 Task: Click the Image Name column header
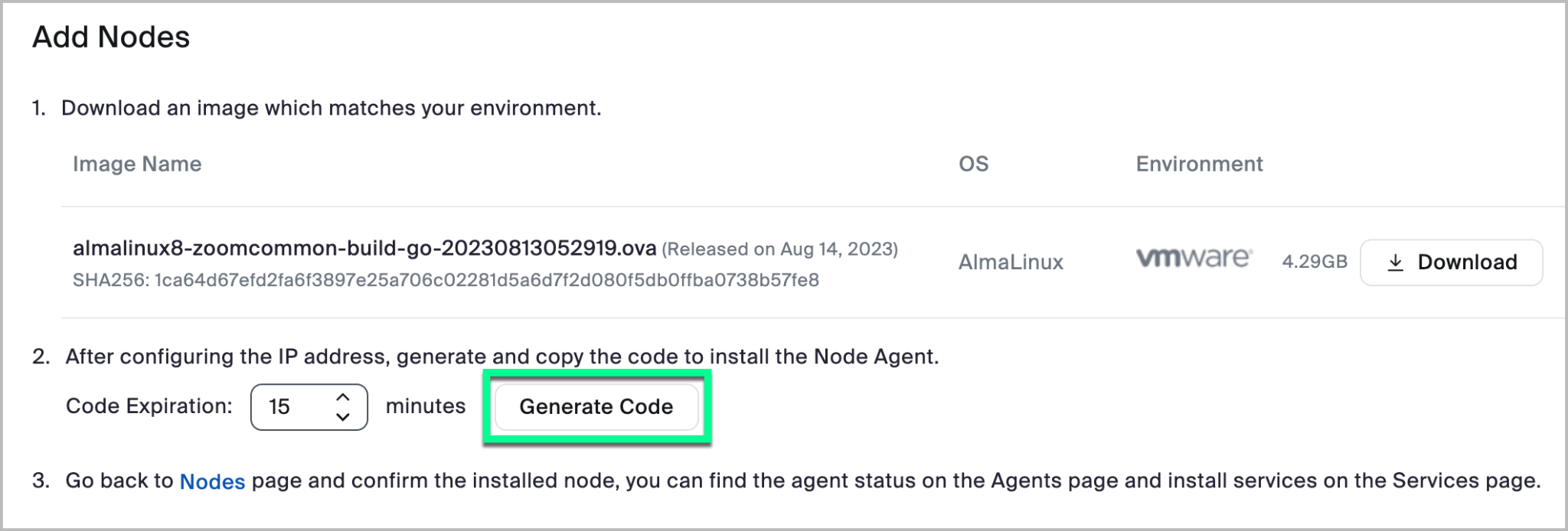137,164
